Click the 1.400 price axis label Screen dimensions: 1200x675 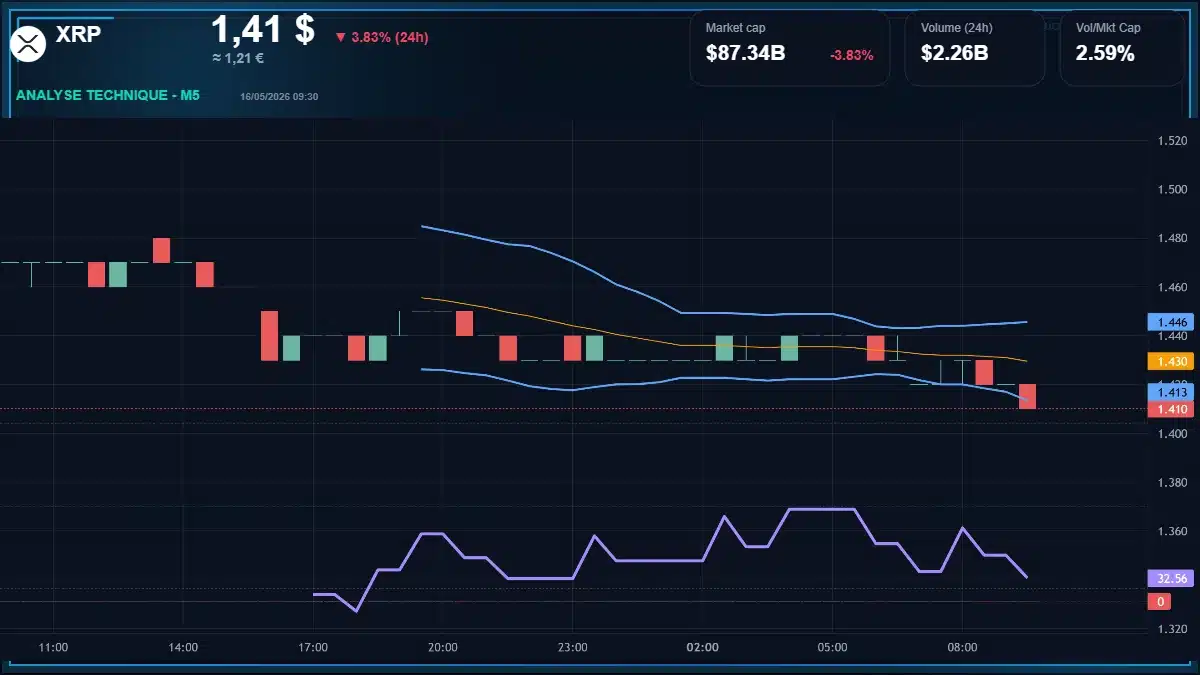click(1172, 434)
